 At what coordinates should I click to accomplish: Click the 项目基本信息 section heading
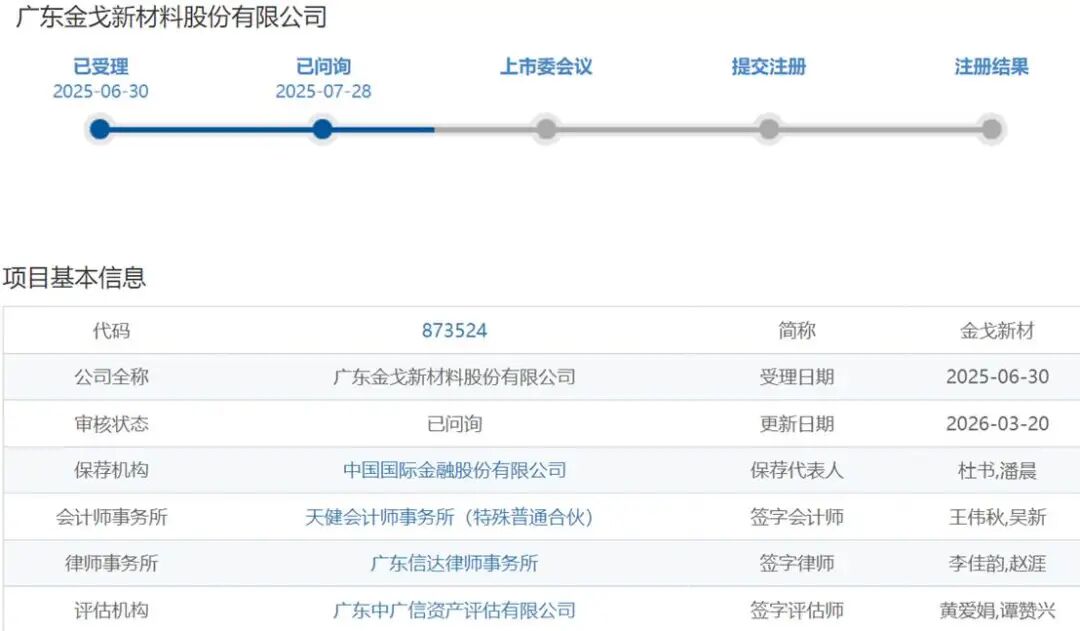[74, 278]
